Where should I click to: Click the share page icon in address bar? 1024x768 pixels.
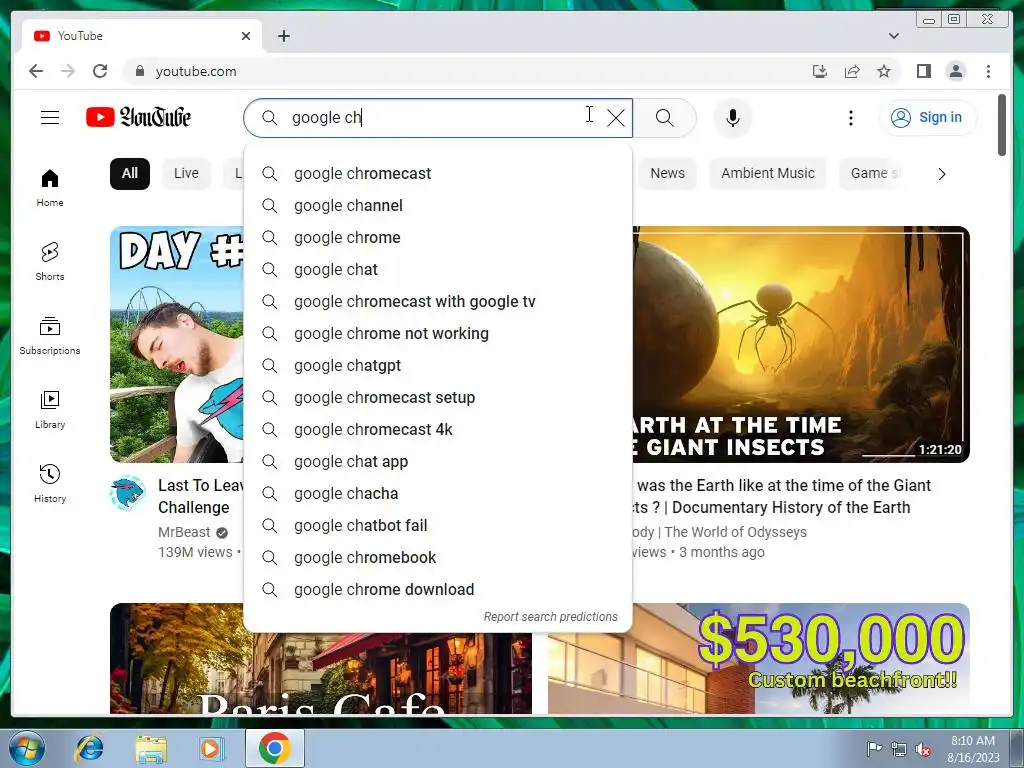[852, 71]
